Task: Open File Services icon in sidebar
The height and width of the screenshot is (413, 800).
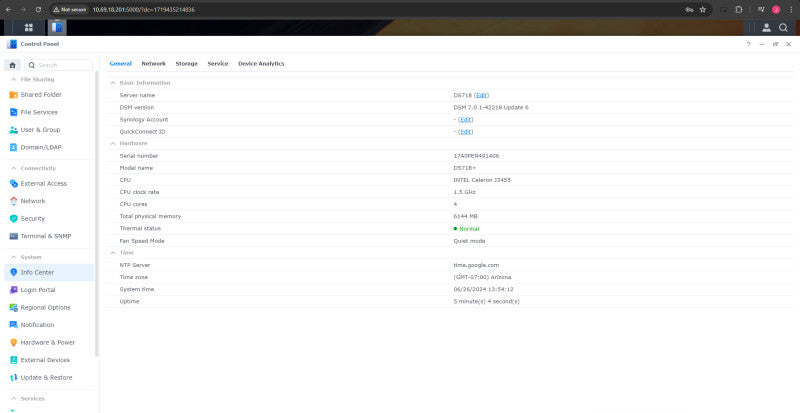Action: pyautogui.click(x=14, y=112)
